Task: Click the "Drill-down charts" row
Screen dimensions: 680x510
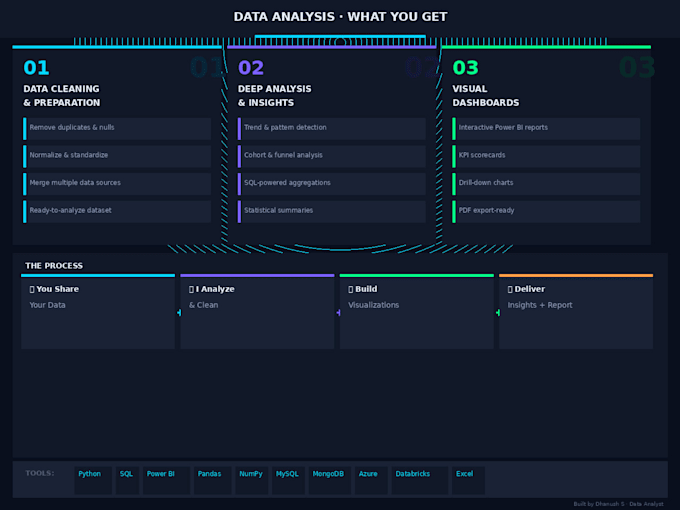Action: pos(546,184)
